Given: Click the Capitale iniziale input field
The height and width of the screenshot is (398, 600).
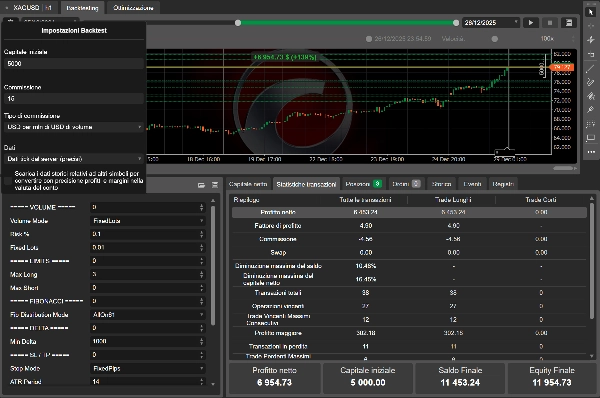Looking at the screenshot, I should click(x=74, y=64).
